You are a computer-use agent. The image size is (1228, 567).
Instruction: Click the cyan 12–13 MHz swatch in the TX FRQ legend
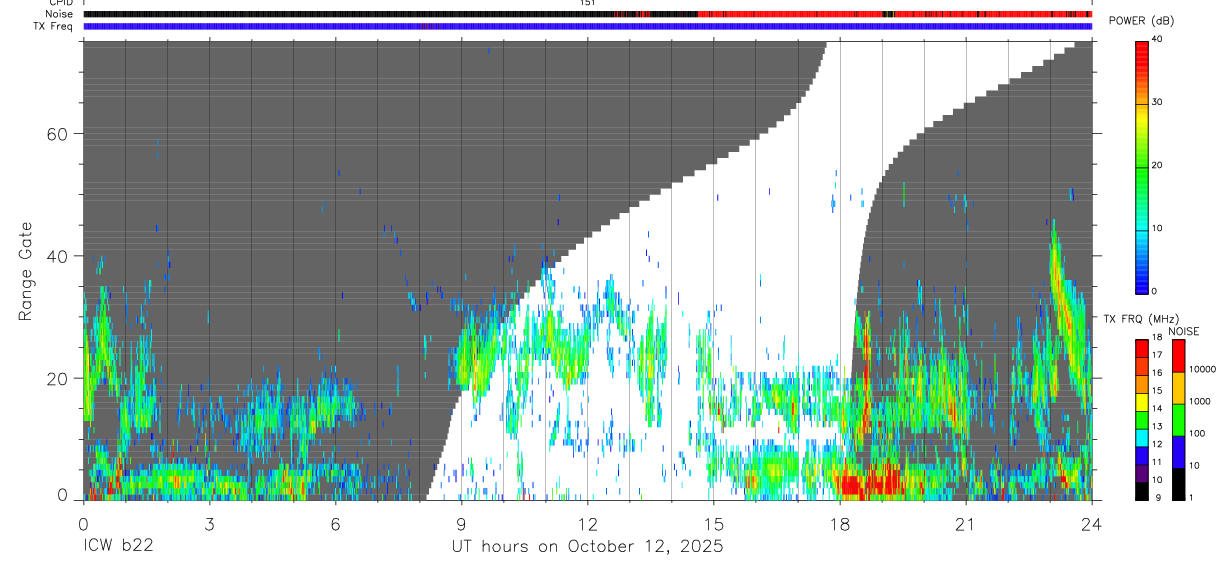coord(1141,437)
